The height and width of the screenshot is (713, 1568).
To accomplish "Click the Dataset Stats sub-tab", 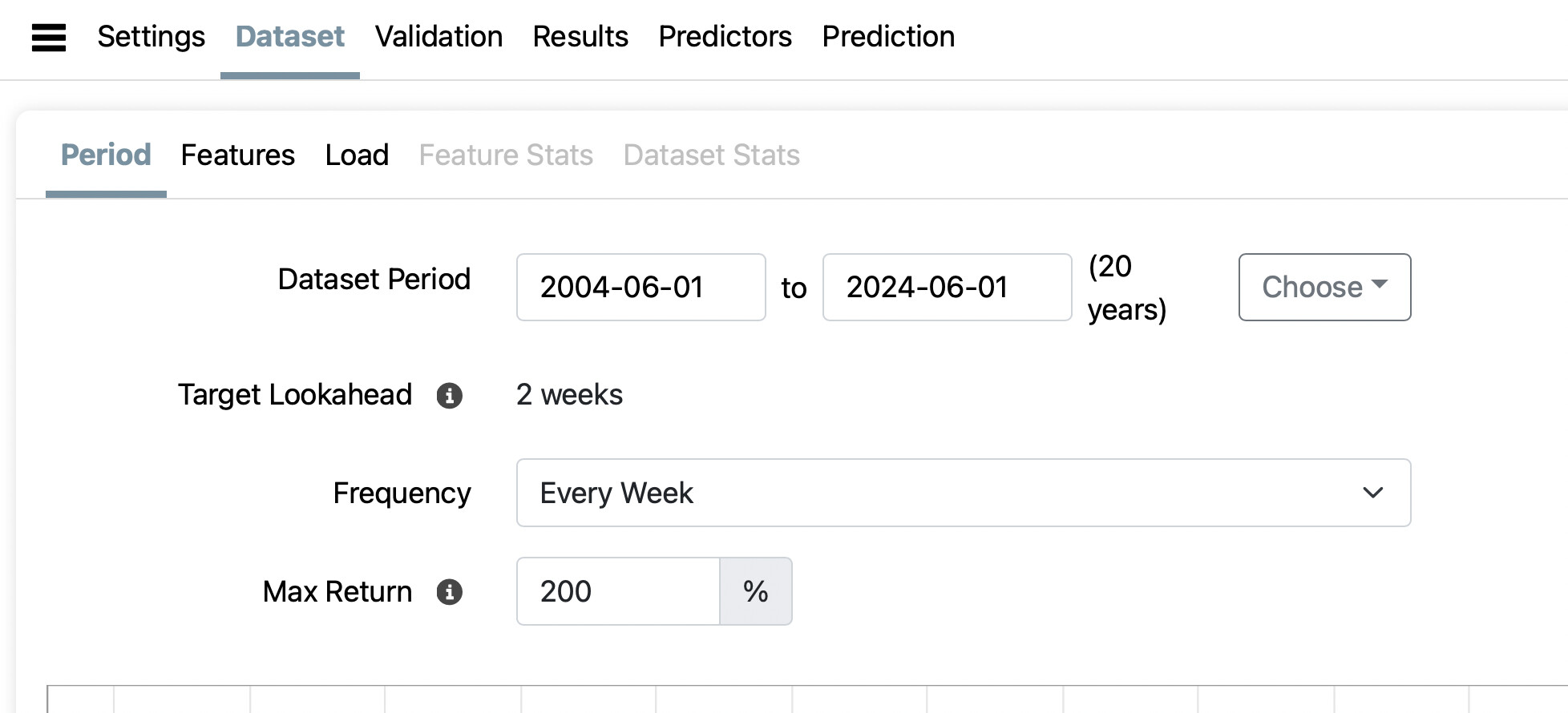I will [711, 155].
